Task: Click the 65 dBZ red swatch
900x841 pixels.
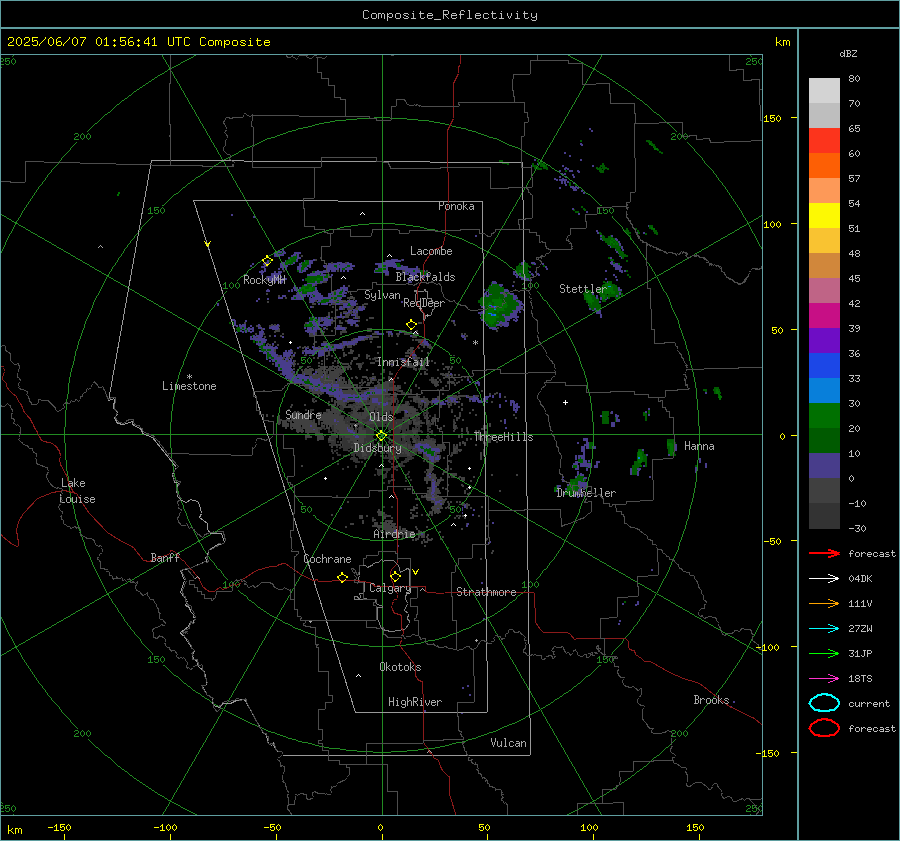Action: 824,141
